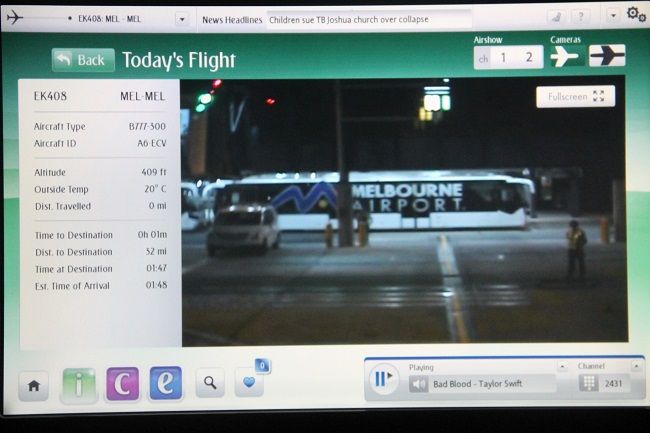Click the airplane flight progress icon
The image size is (650, 433).
(15, 17)
